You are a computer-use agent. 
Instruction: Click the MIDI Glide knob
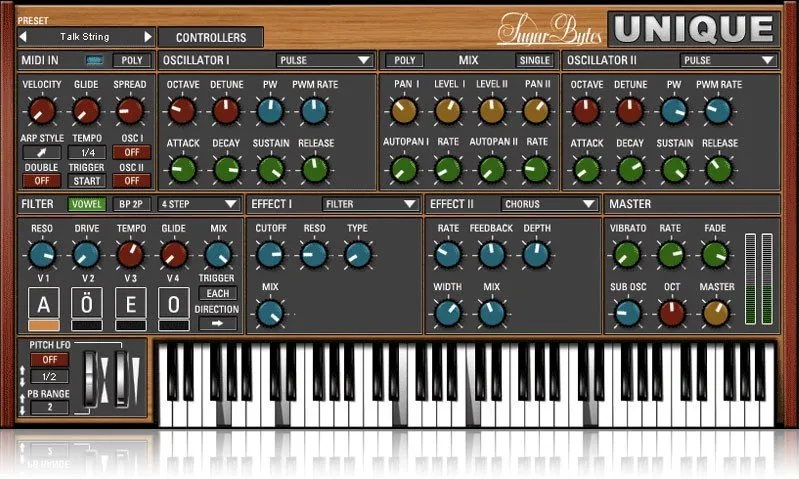tap(86, 111)
